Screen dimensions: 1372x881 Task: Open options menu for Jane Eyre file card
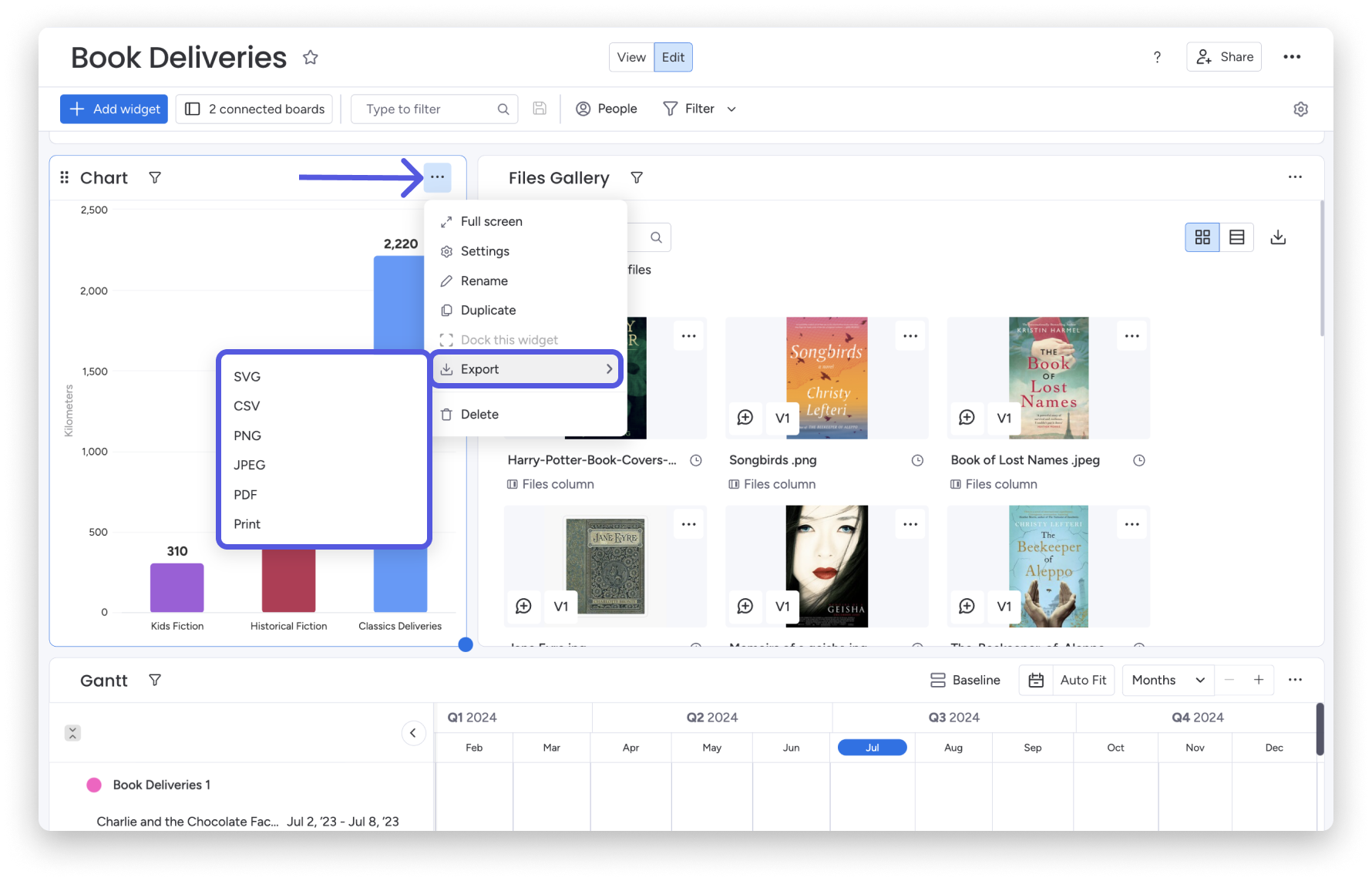coord(689,525)
